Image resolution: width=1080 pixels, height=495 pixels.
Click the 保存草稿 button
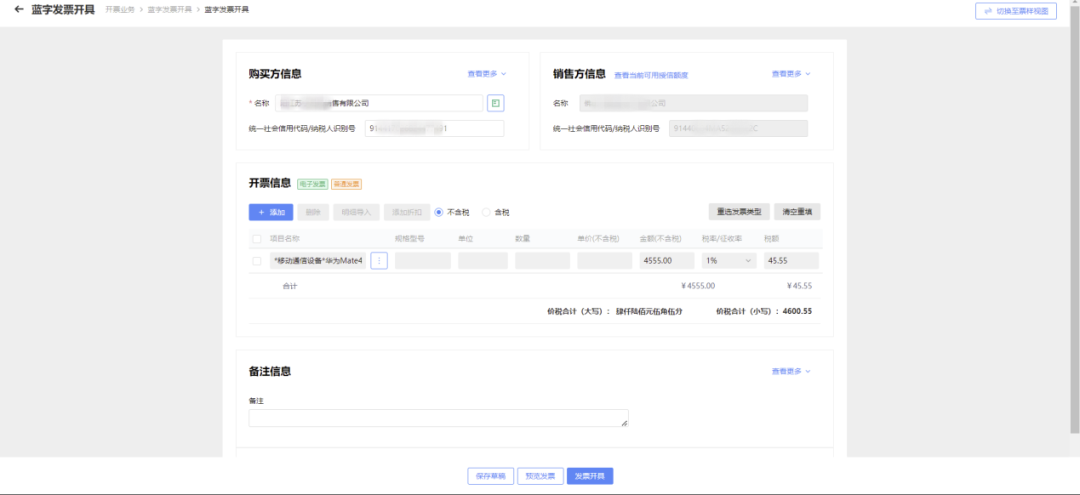point(490,476)
